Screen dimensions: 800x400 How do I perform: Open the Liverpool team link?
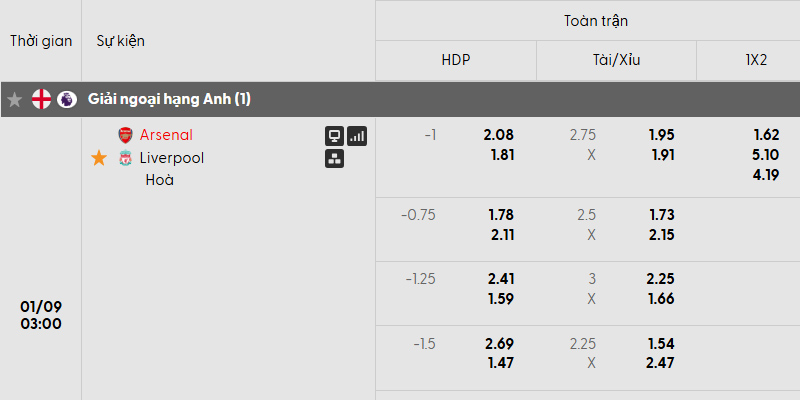point(171,158)
